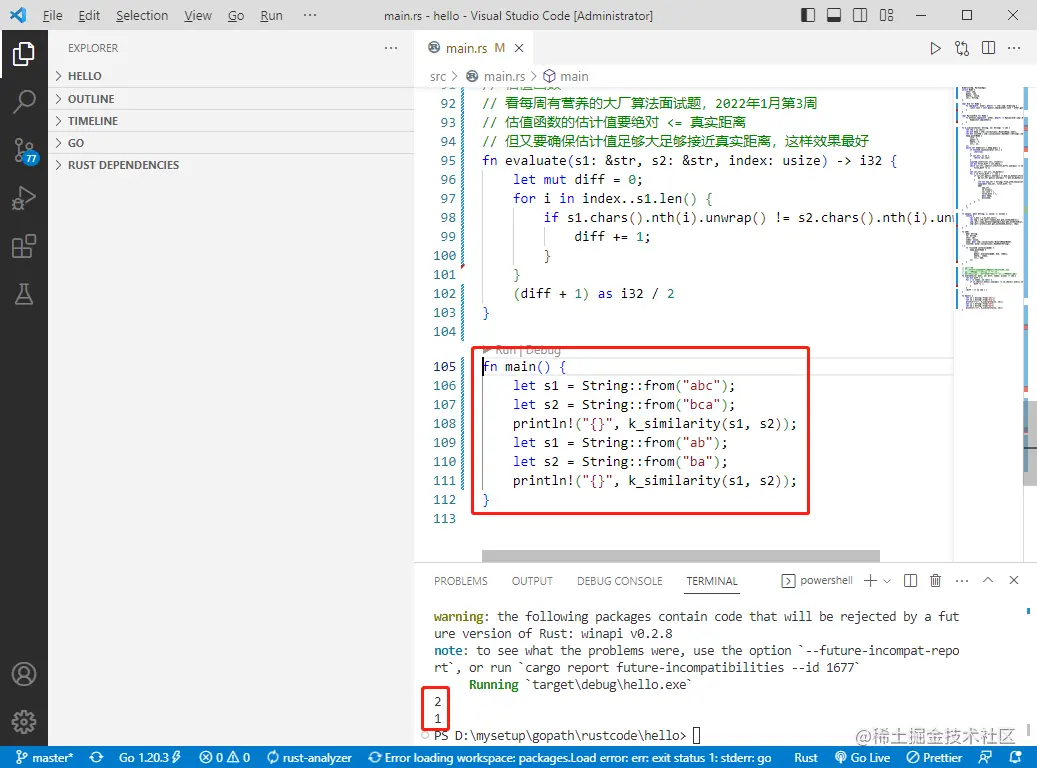Click the editor vertical scrollbar thumb
This screenshot has width=1037, height=768.
1030,443
